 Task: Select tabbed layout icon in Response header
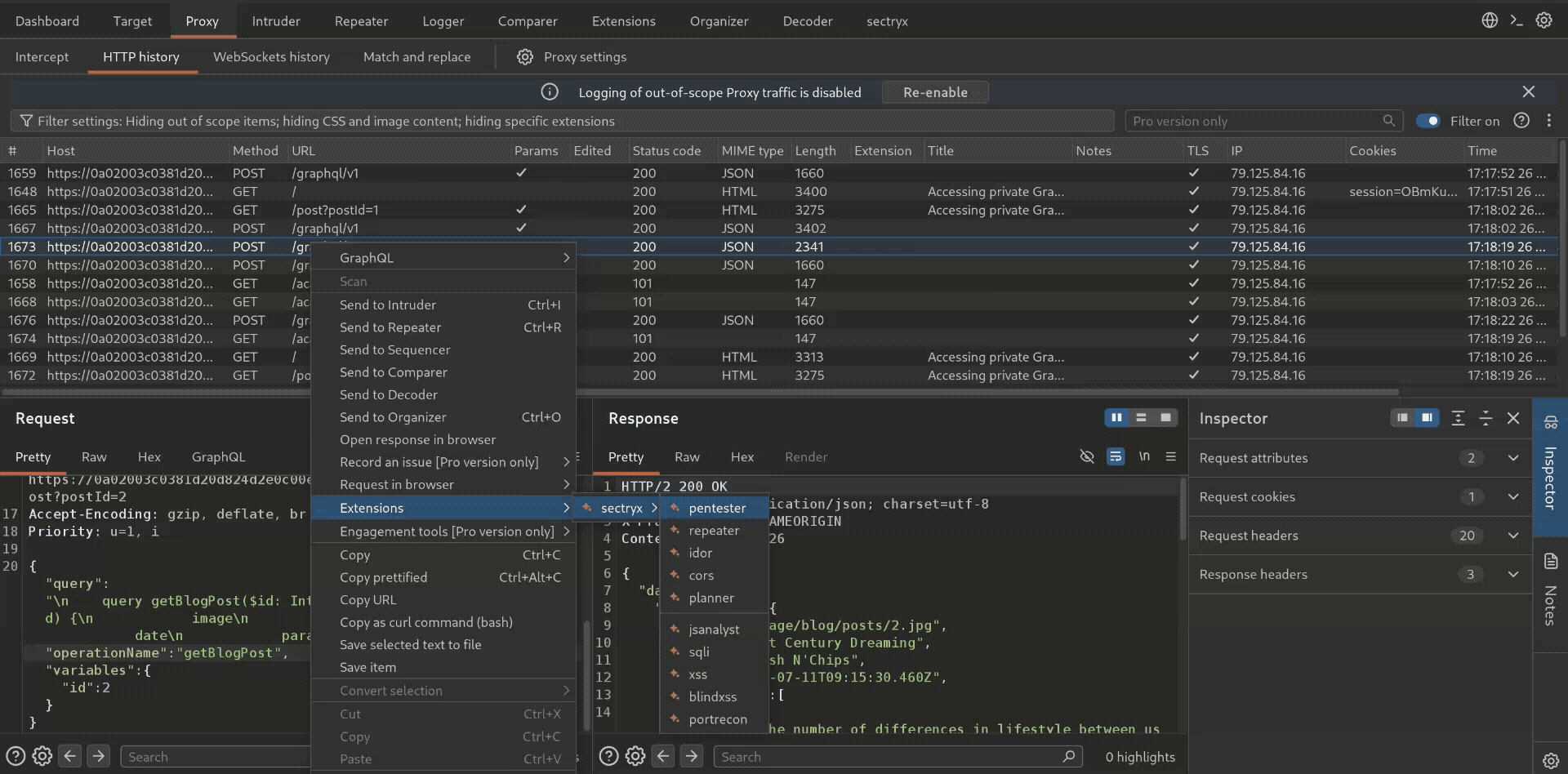tap(1165, 418)
